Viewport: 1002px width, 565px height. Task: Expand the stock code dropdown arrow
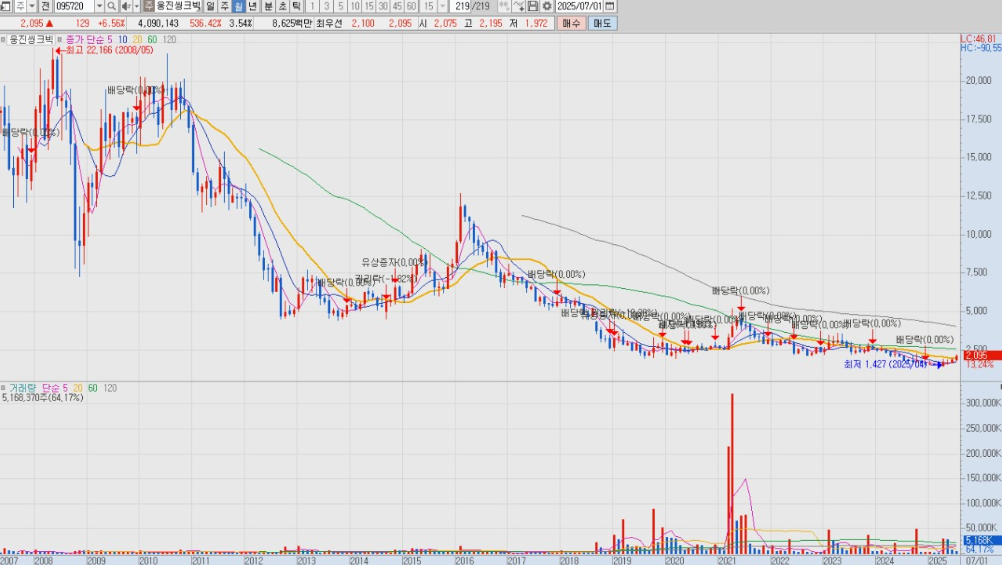[99, 6]
